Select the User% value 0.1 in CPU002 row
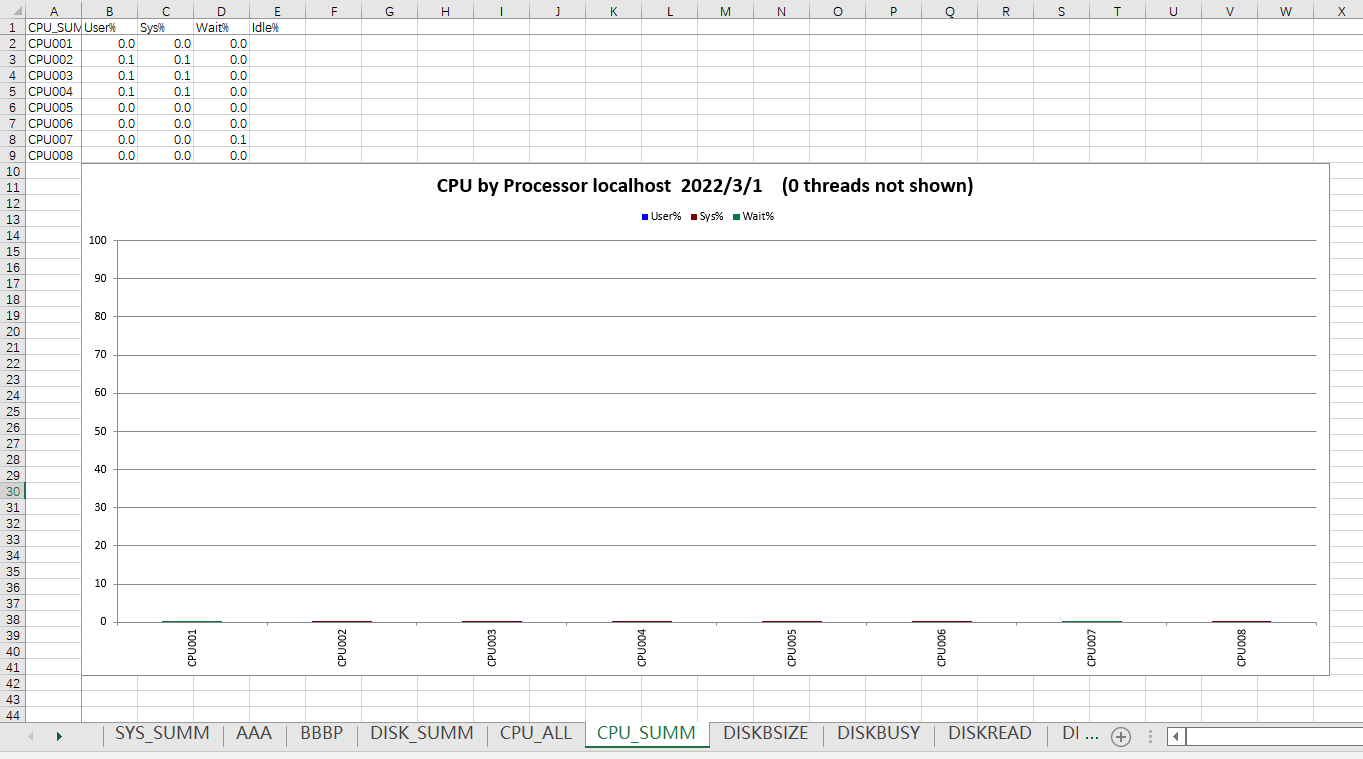Screen dimensions: 1363x759 click(109, 59)
